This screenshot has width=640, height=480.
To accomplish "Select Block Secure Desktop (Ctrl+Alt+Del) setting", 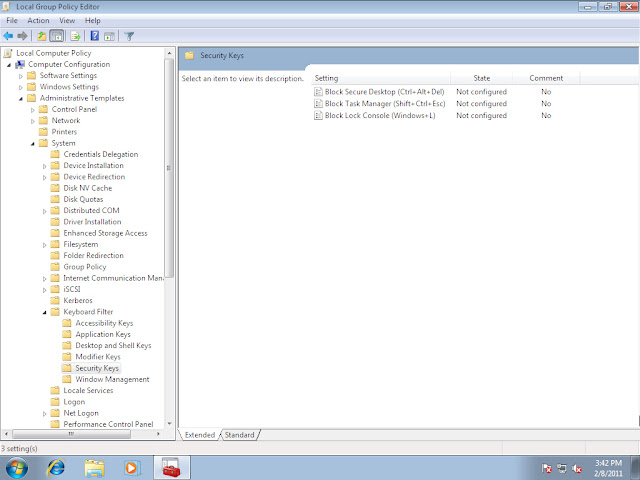I will [x=384, y=92].
